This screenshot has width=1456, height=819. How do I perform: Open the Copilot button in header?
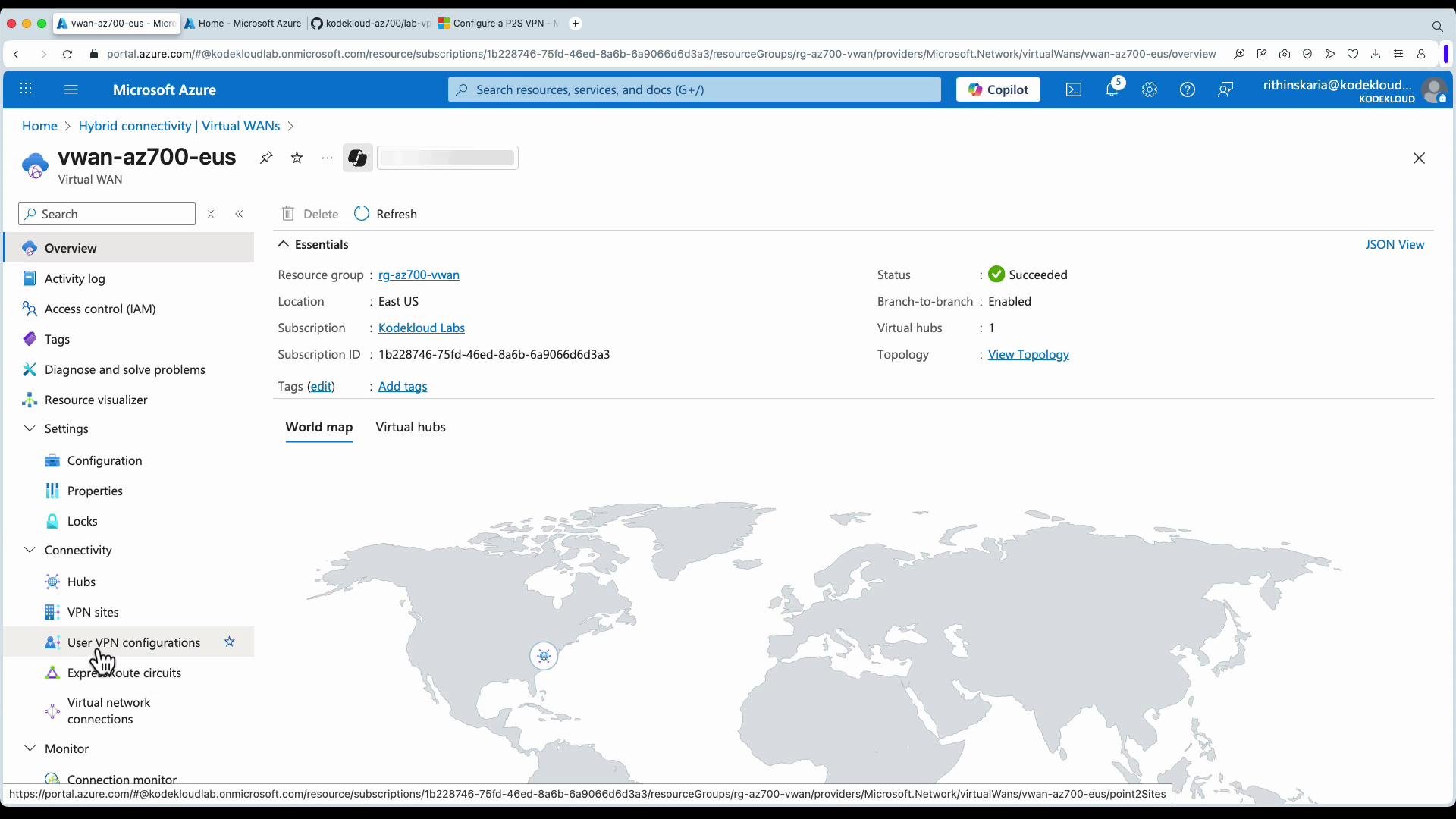point(998,89)
